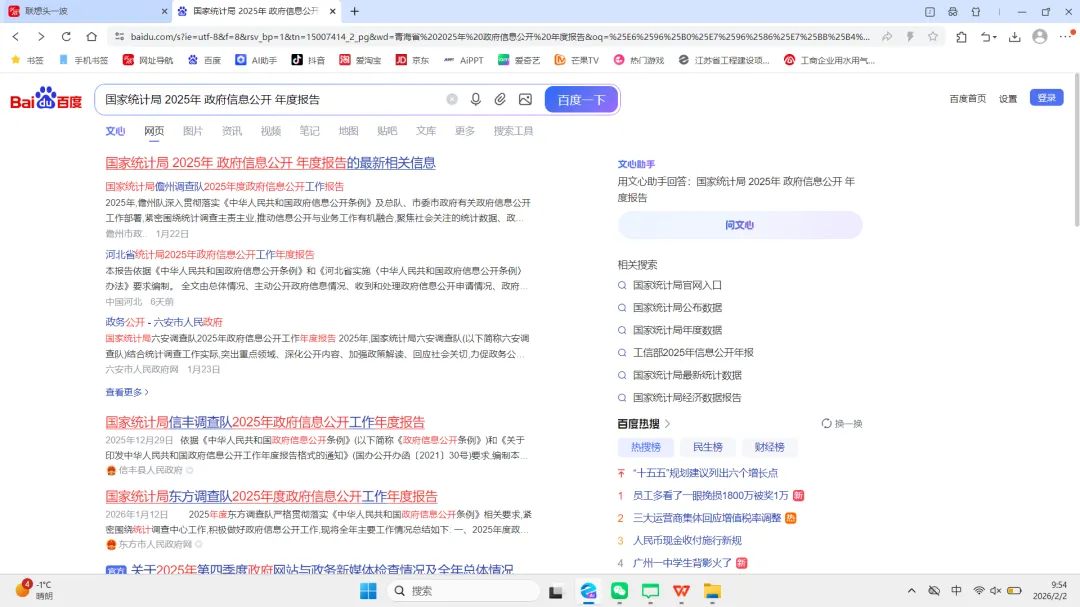The image size is (1080, 607).
Task: Switch to the 视频 results tab
Action: (271, 131)
